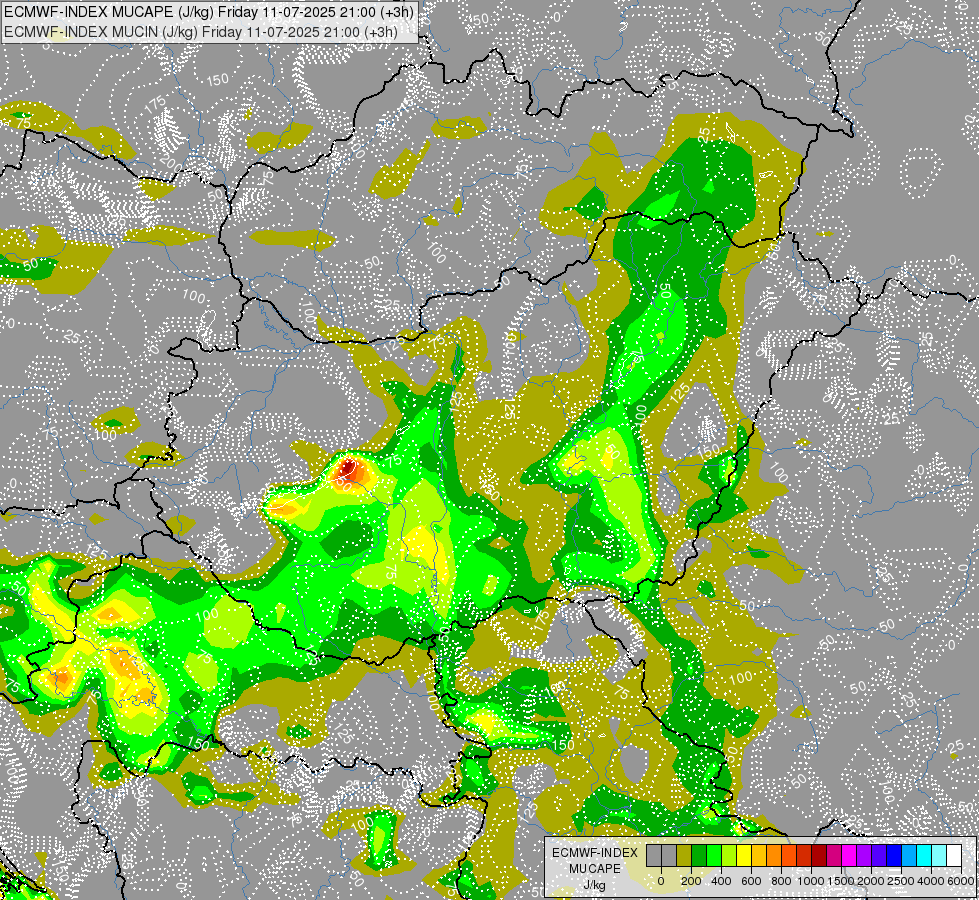
Task: Click the amber legend swatch
Action: 759,856
